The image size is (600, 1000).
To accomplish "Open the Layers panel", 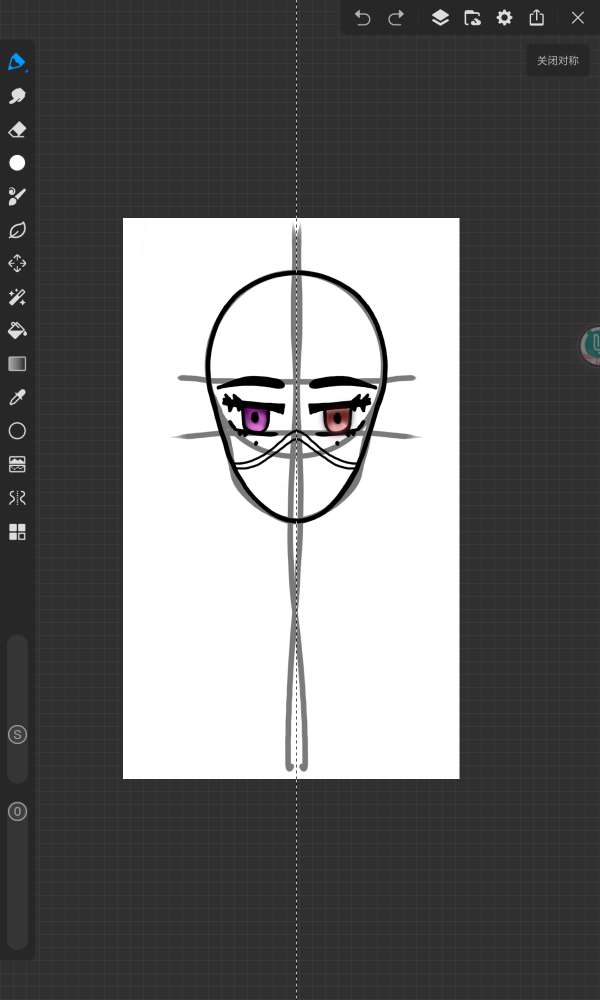I will [x=440, y=18].
